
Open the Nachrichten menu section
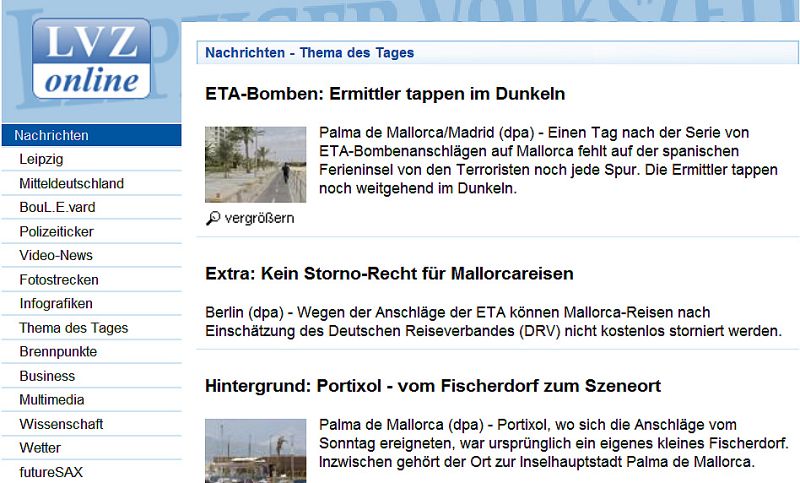[x=52, y=135]
